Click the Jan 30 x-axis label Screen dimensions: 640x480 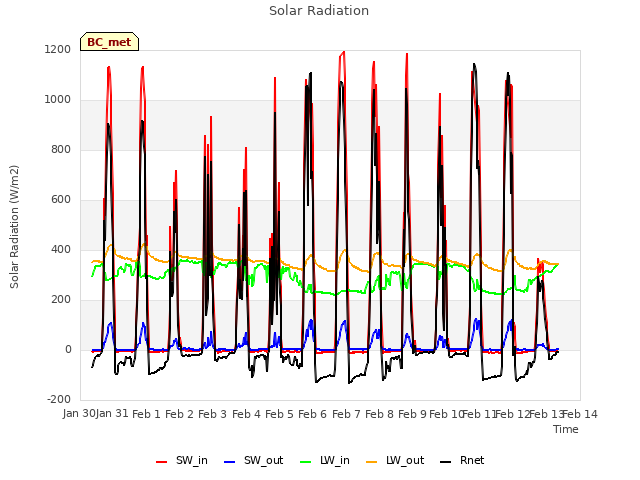[x=79, y=414]
